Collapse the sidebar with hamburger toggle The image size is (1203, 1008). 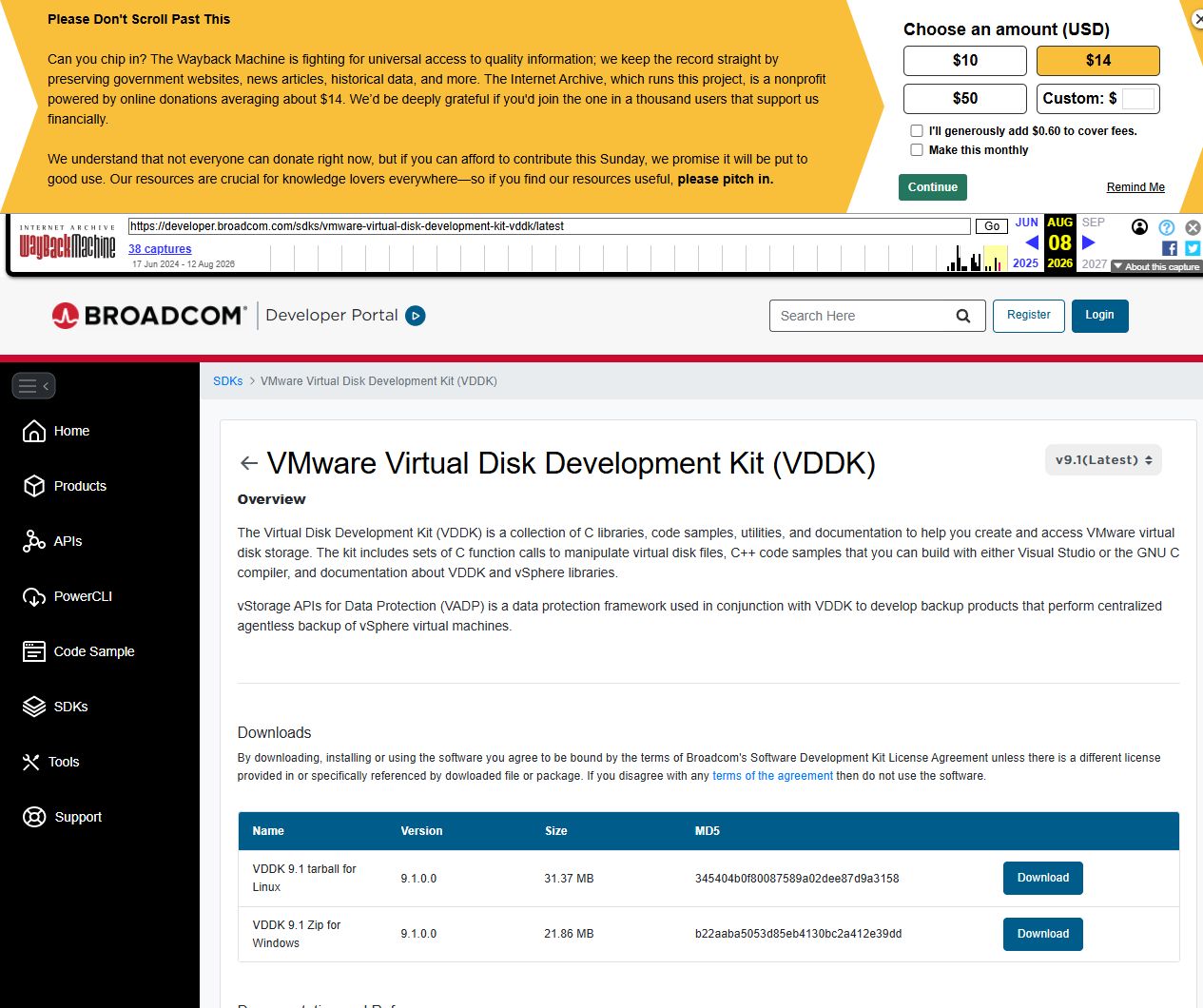pos(33,385)
